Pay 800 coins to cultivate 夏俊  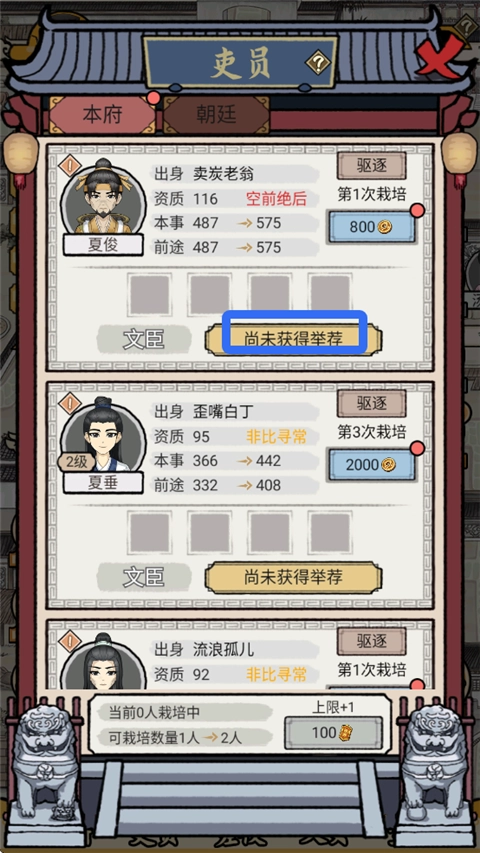[372, 227]
